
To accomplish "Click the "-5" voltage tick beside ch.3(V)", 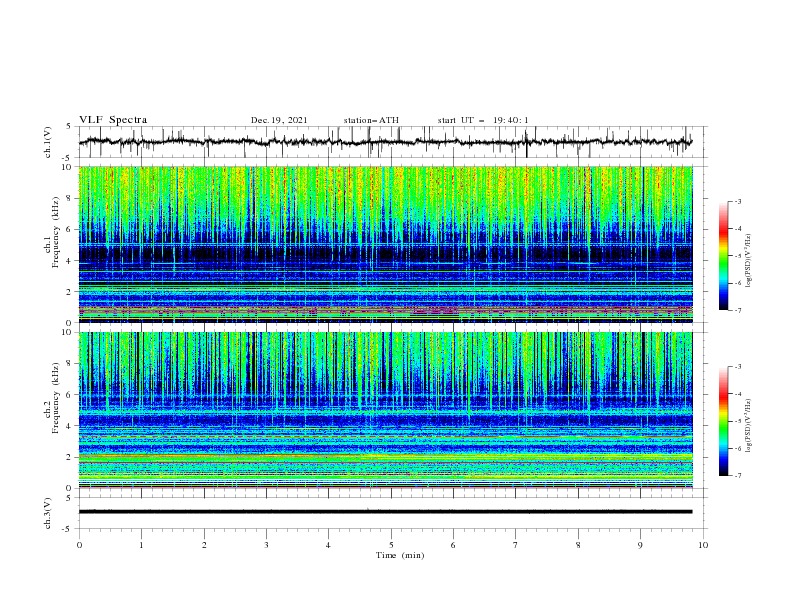I will [x=68, y=529].
